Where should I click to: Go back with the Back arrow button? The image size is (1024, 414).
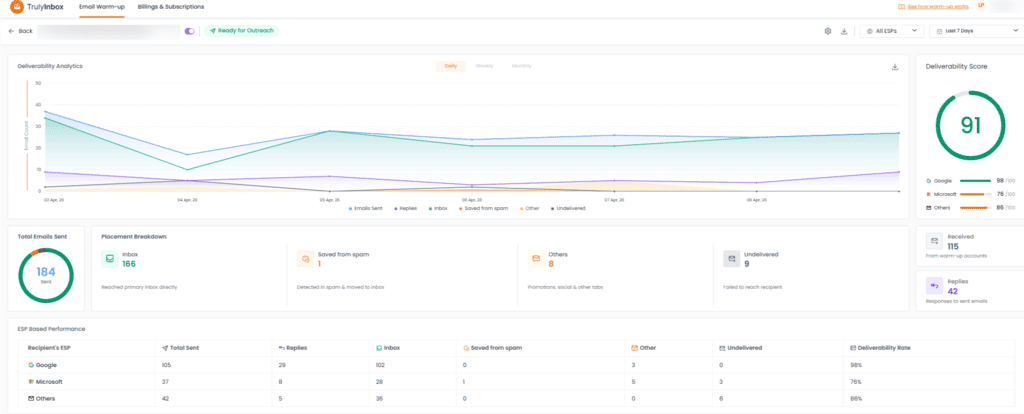20,31
